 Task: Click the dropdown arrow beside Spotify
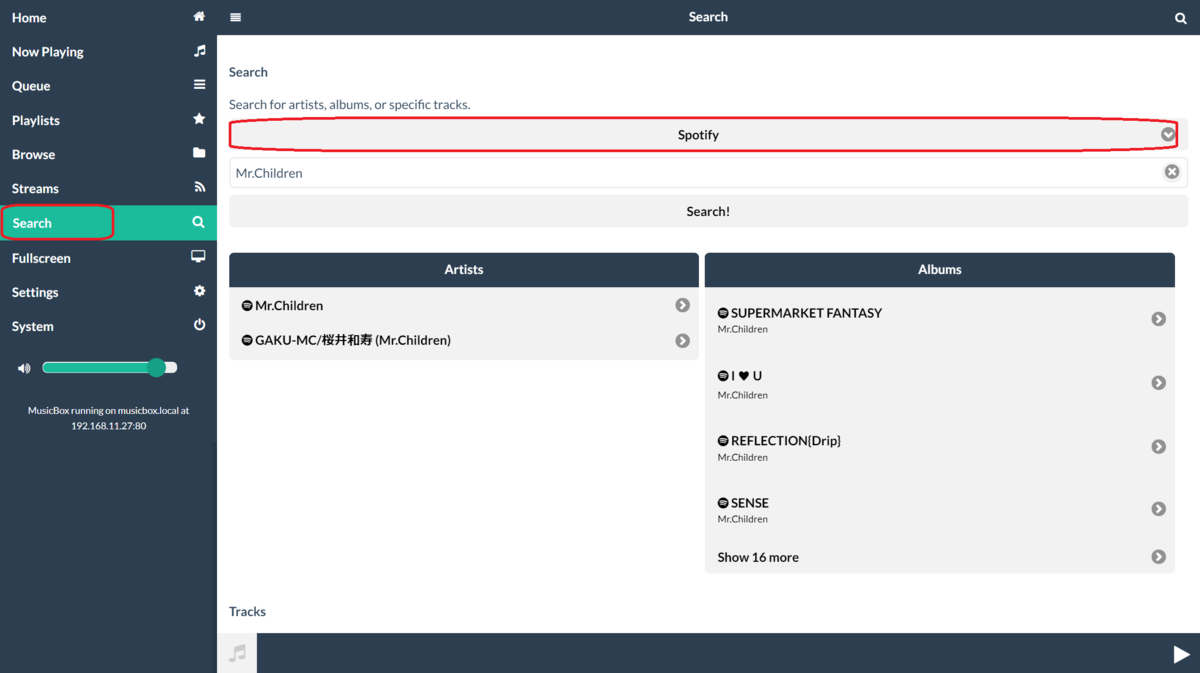[1167, 134]
